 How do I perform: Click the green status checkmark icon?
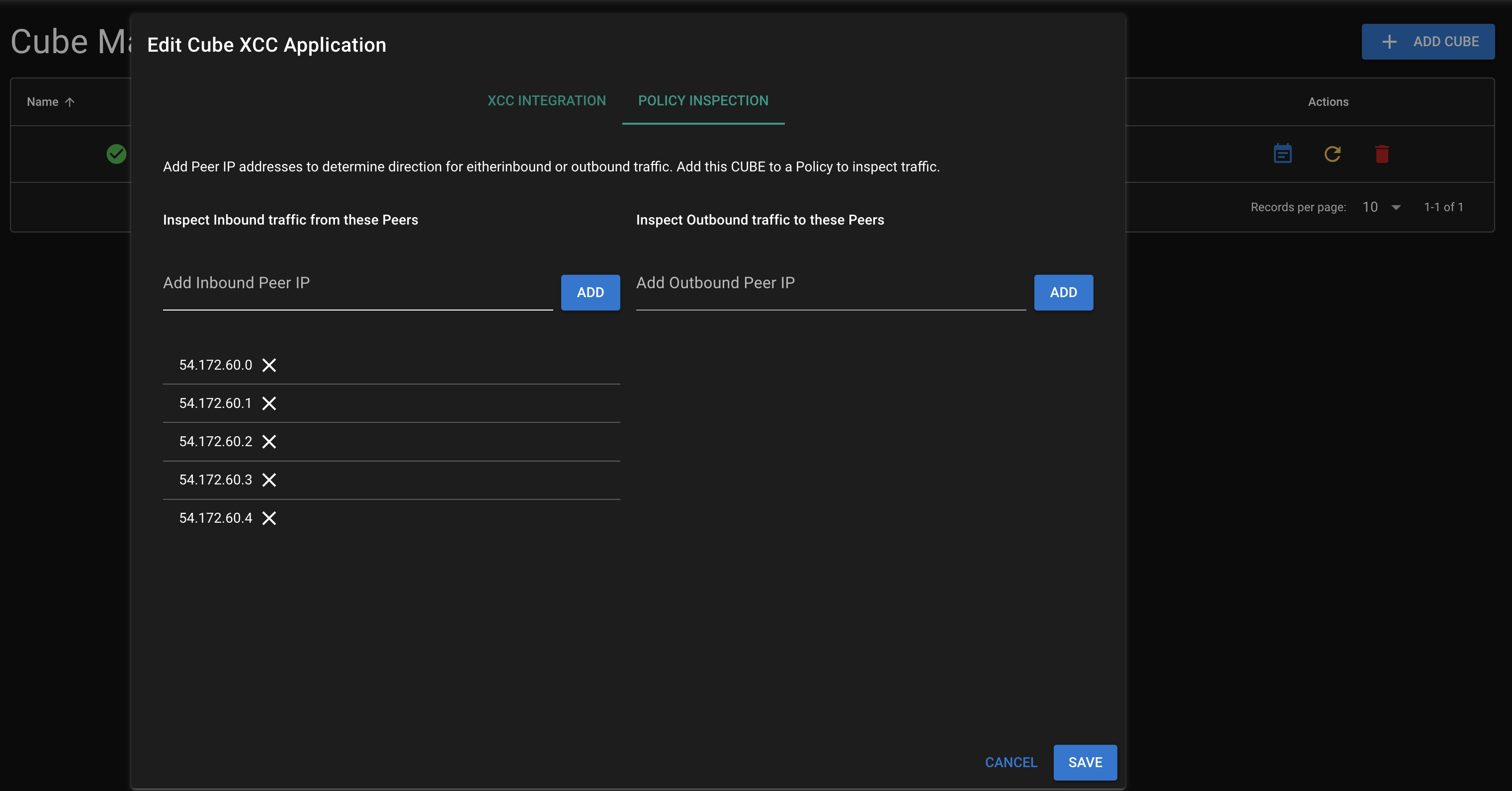[x=116, y=153]
